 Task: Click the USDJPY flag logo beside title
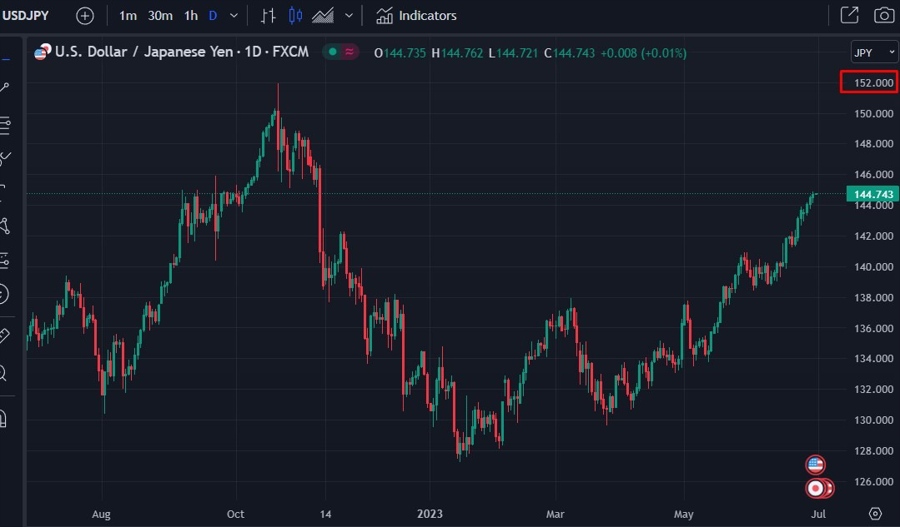(42, 52)
